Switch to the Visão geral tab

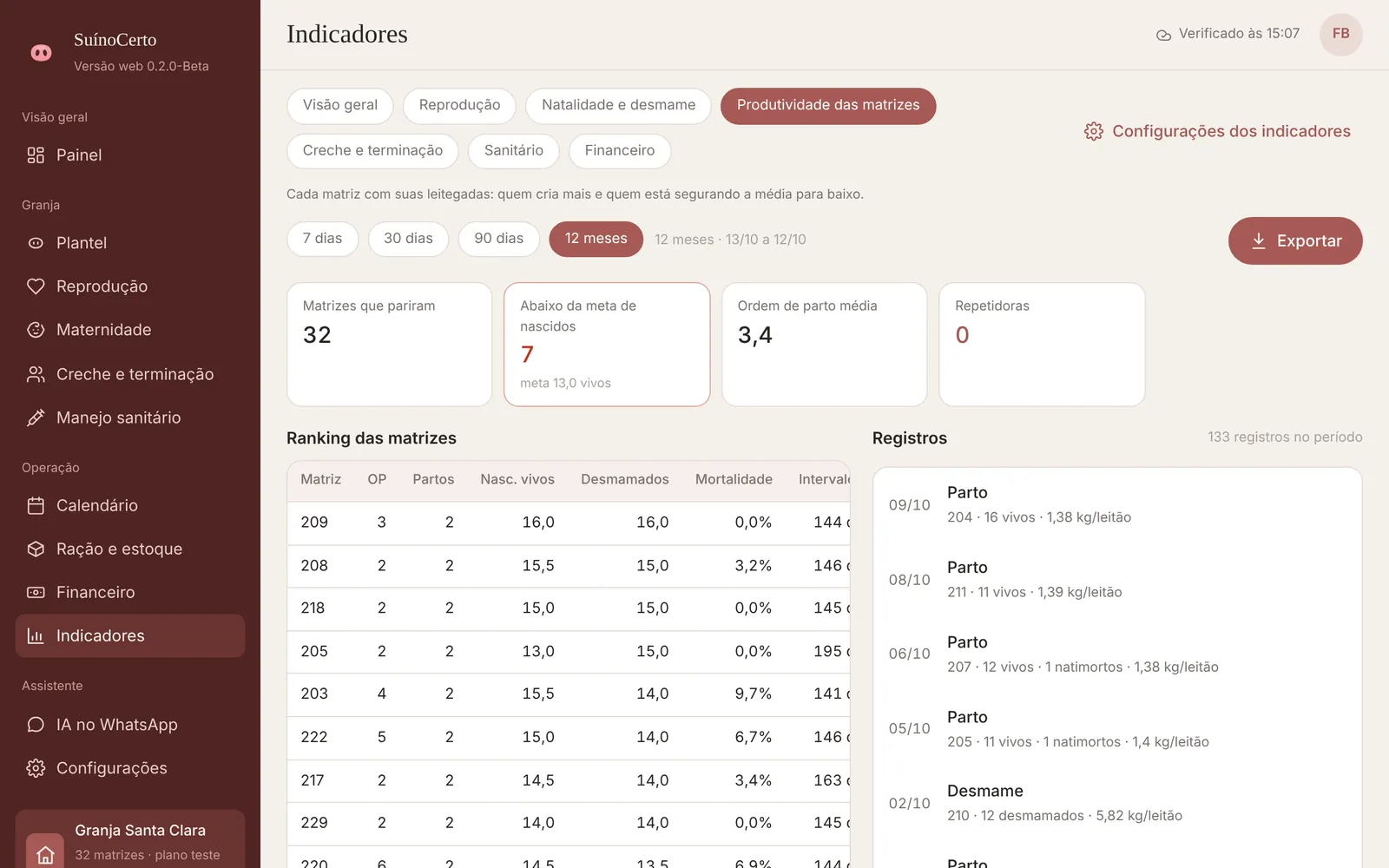click(340, 105)
